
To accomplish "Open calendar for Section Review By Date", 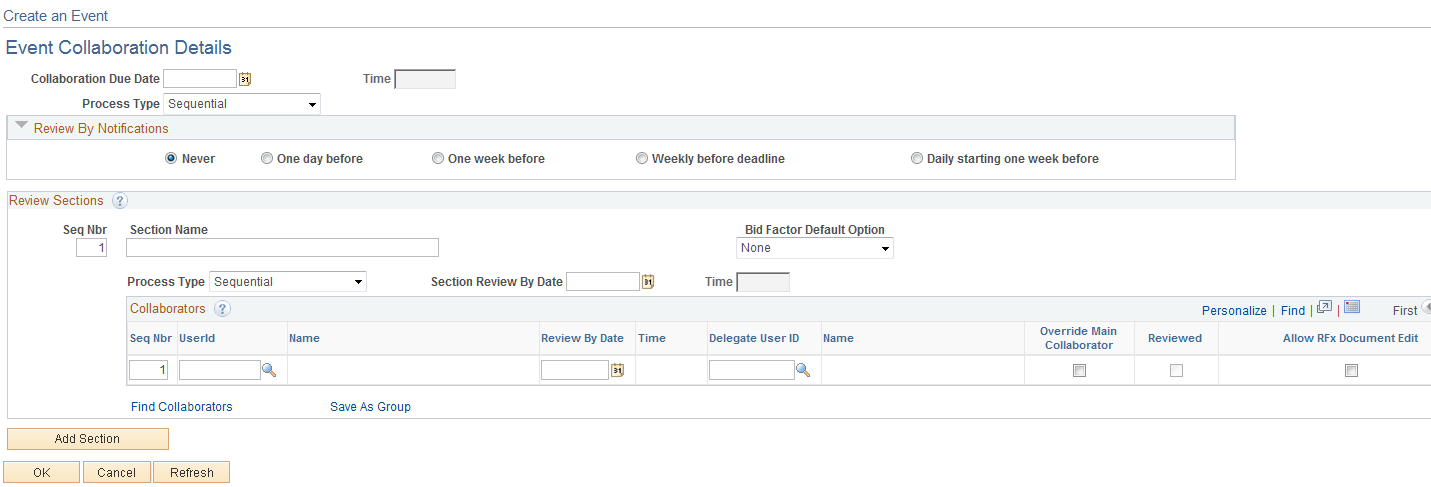I will (x=648, y=282).
